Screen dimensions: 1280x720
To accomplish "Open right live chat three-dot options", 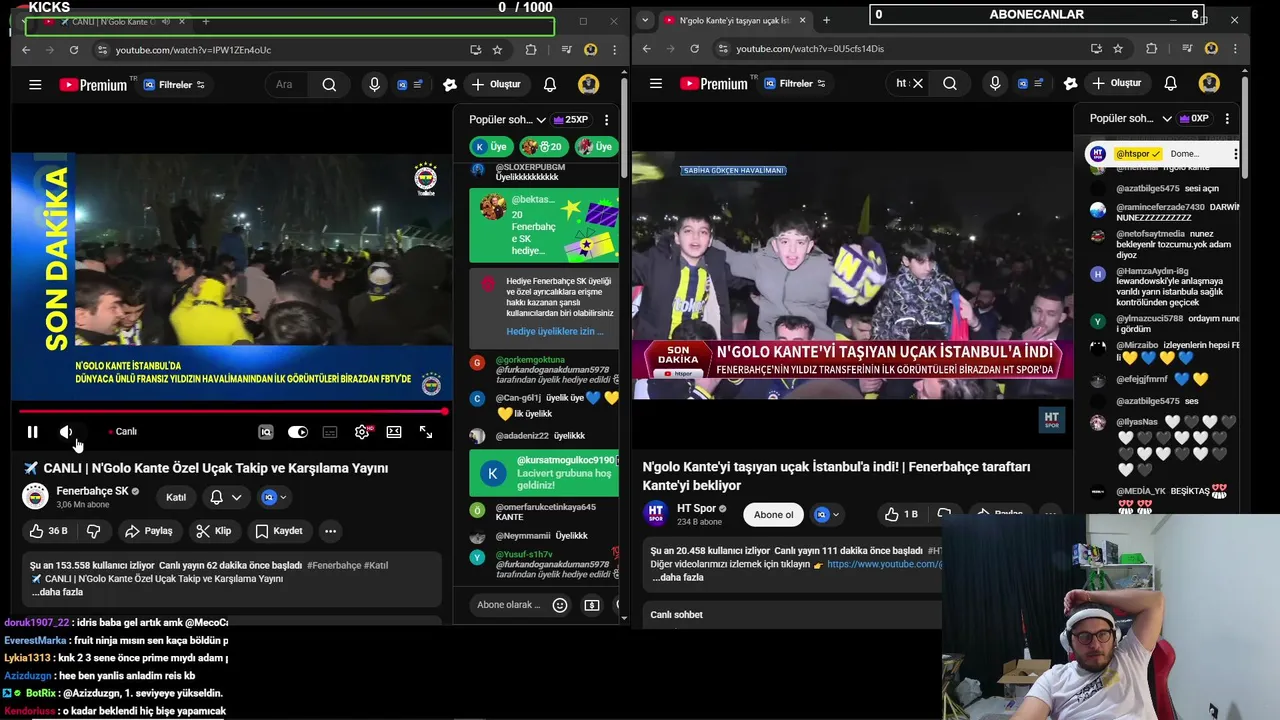I will pyautogui.click(x=1227, y=119).
